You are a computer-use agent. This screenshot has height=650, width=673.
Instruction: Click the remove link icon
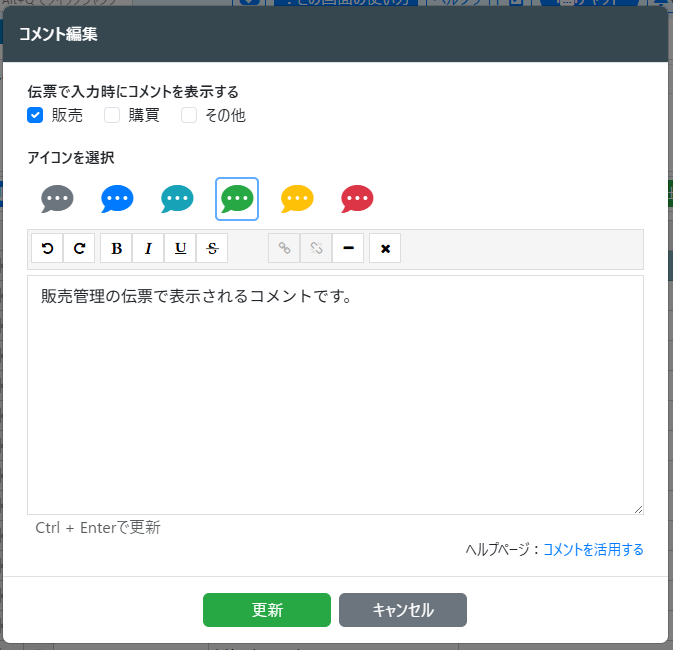(x=316, y=248)
